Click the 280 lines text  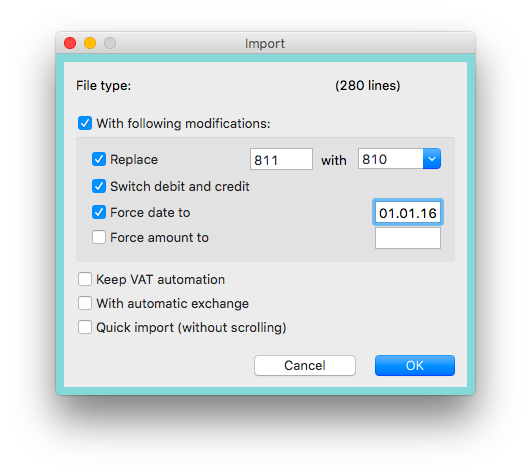coord(368,86)
